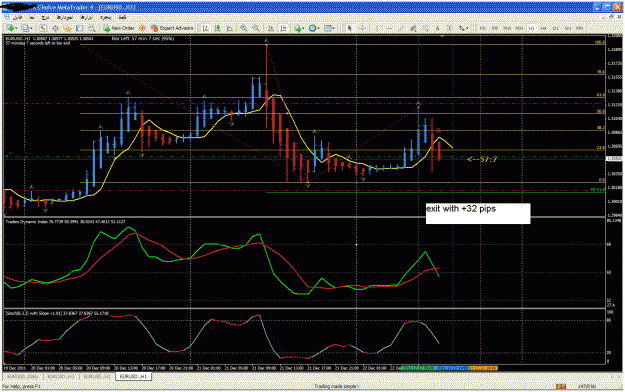Viewport: 625px width, 392px height.
Task: Click the connection status bars in status bar
Action: tap(561, 386)
